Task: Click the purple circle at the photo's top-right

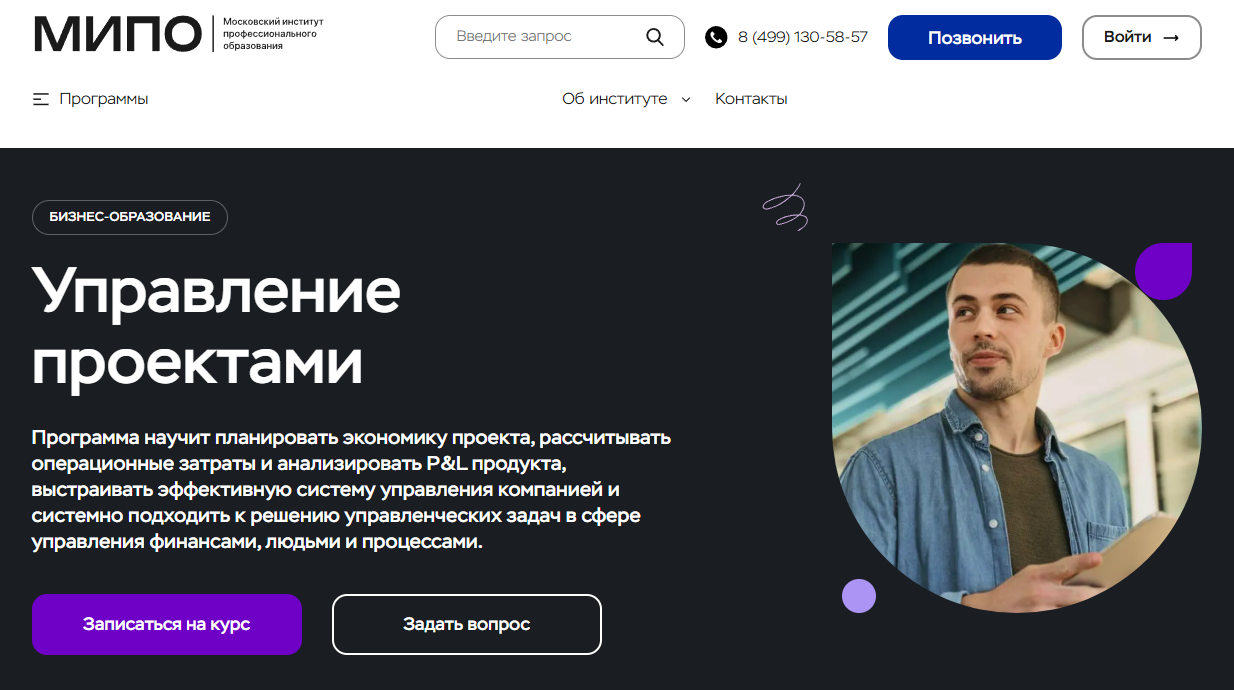Action: (x=1164, y=271)
